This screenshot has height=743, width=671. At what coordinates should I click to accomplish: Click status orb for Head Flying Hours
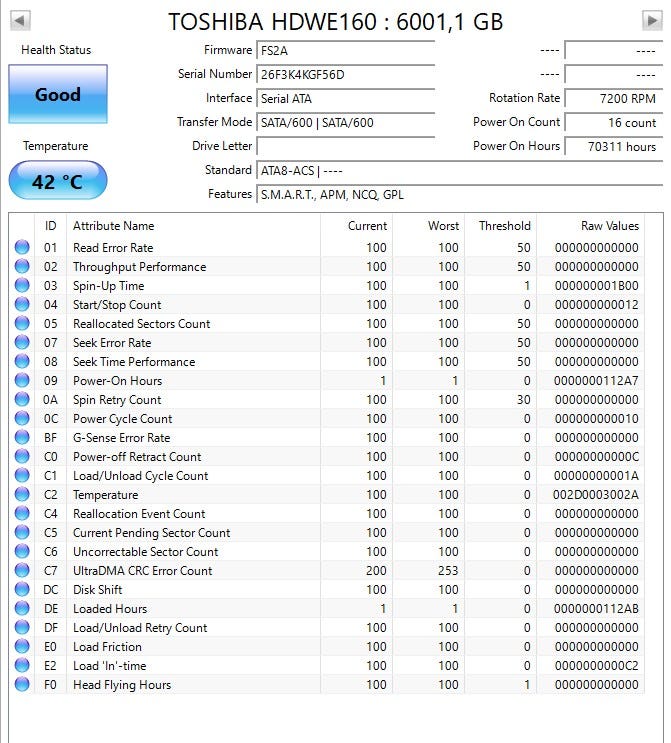(22, 684)
